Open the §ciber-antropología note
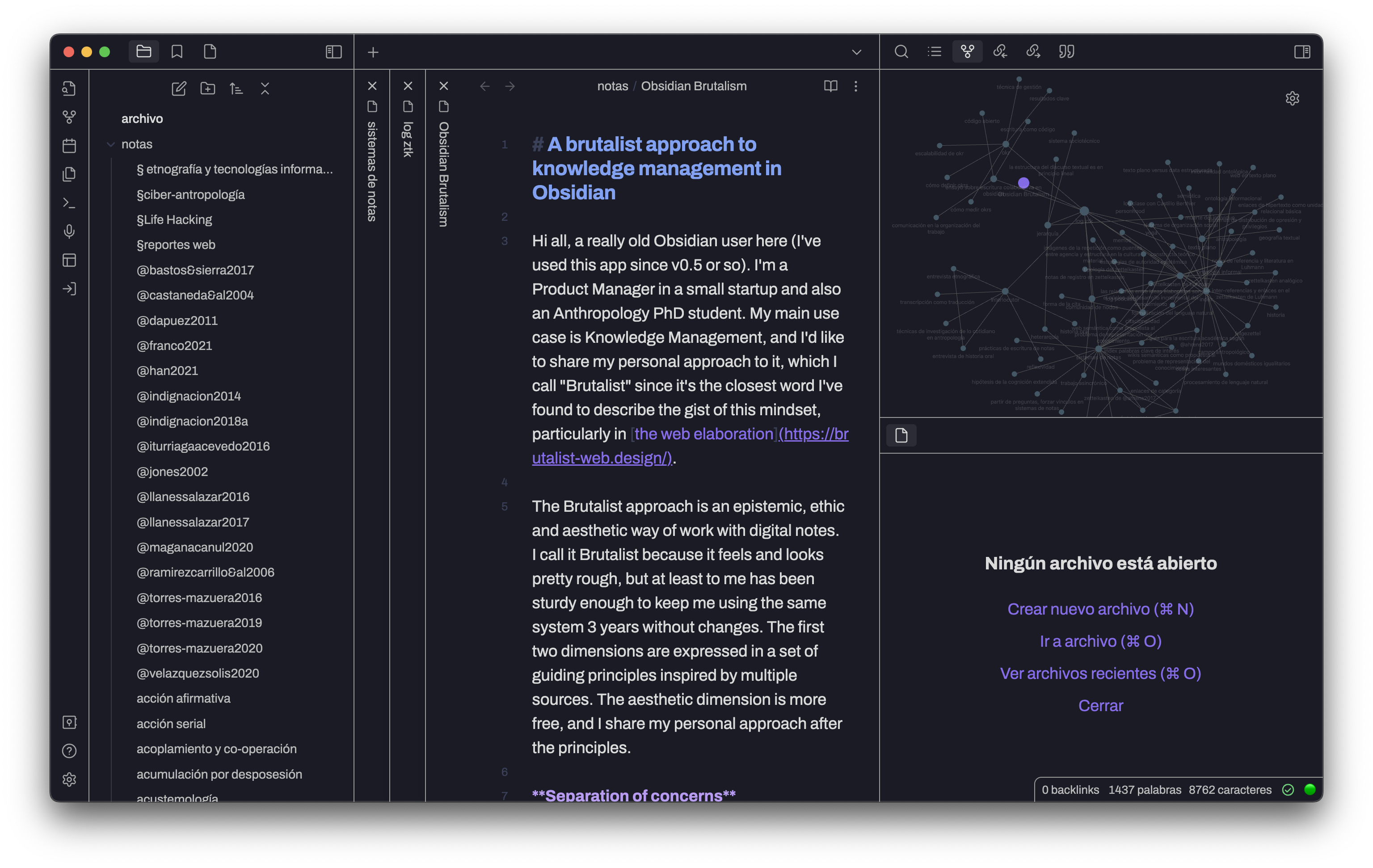The height and width of the screenshot is (868, 1373). [190, 194]
